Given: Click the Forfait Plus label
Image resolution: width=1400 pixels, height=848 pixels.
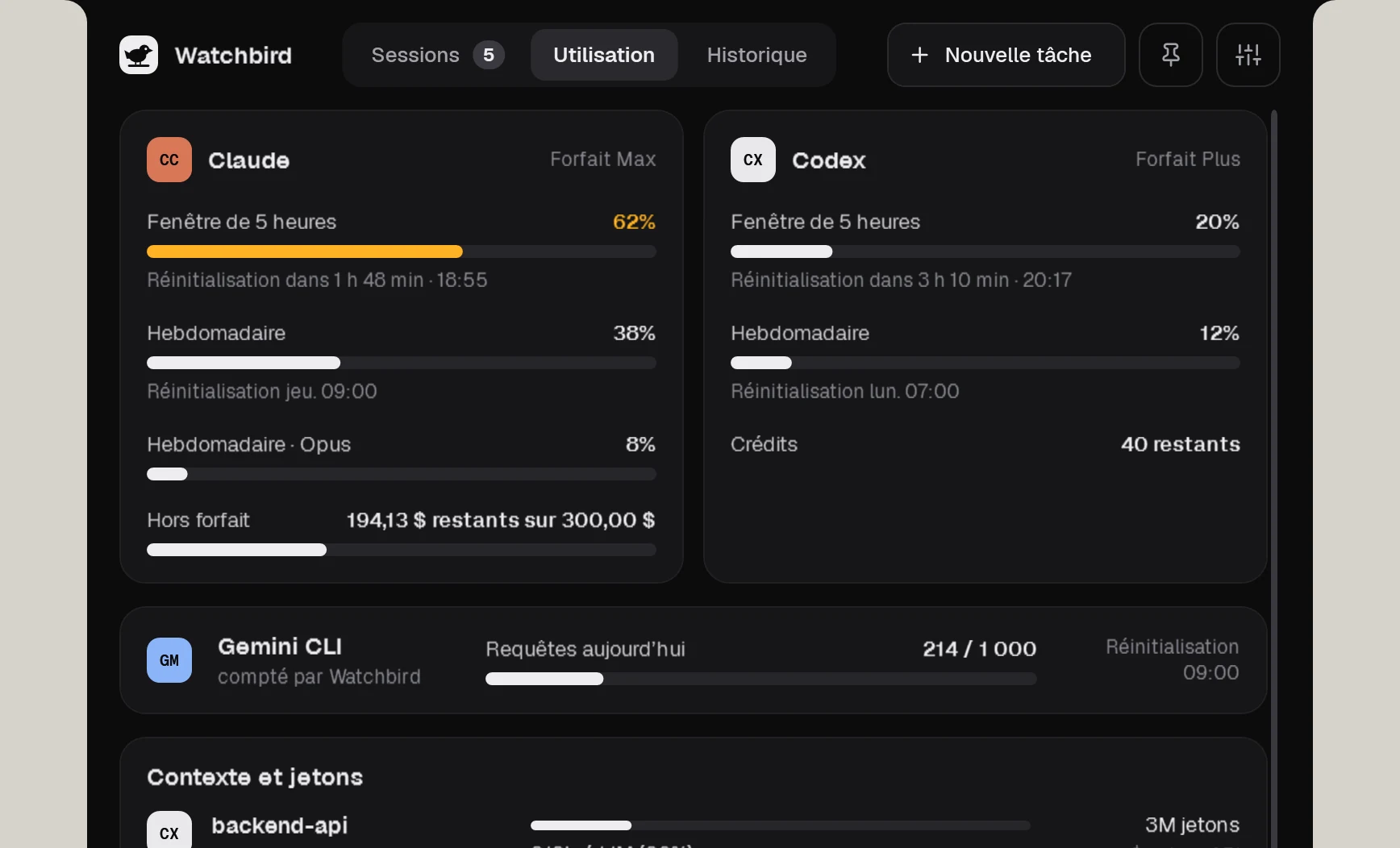Looking at the screenshot, I should pos(1188,159).
